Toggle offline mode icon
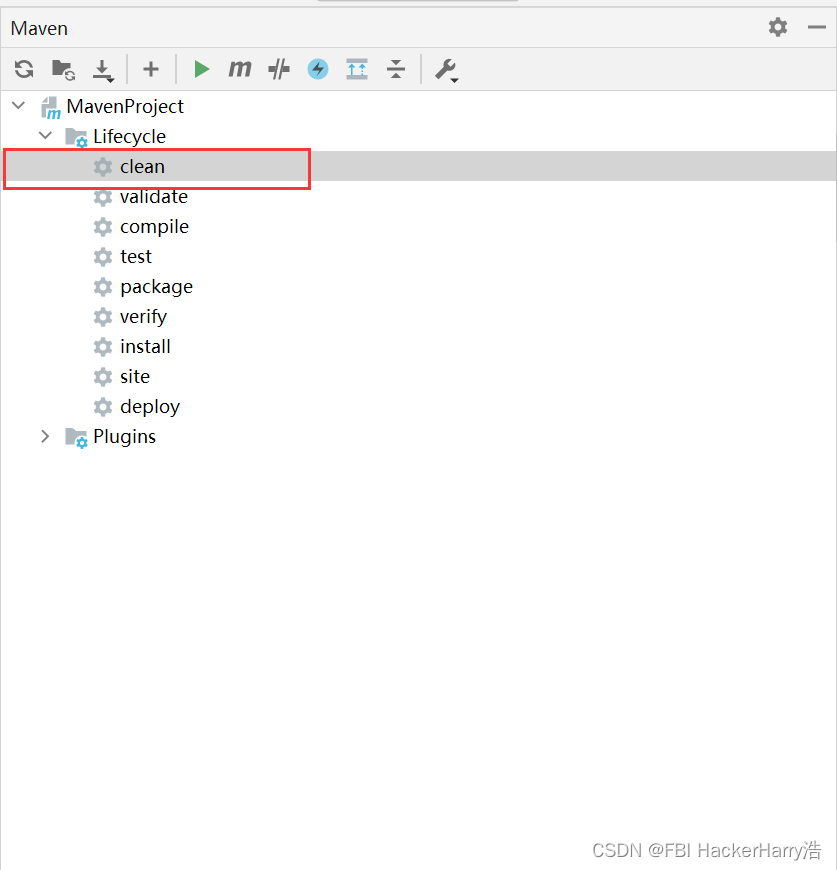 [x=278, y=69]
